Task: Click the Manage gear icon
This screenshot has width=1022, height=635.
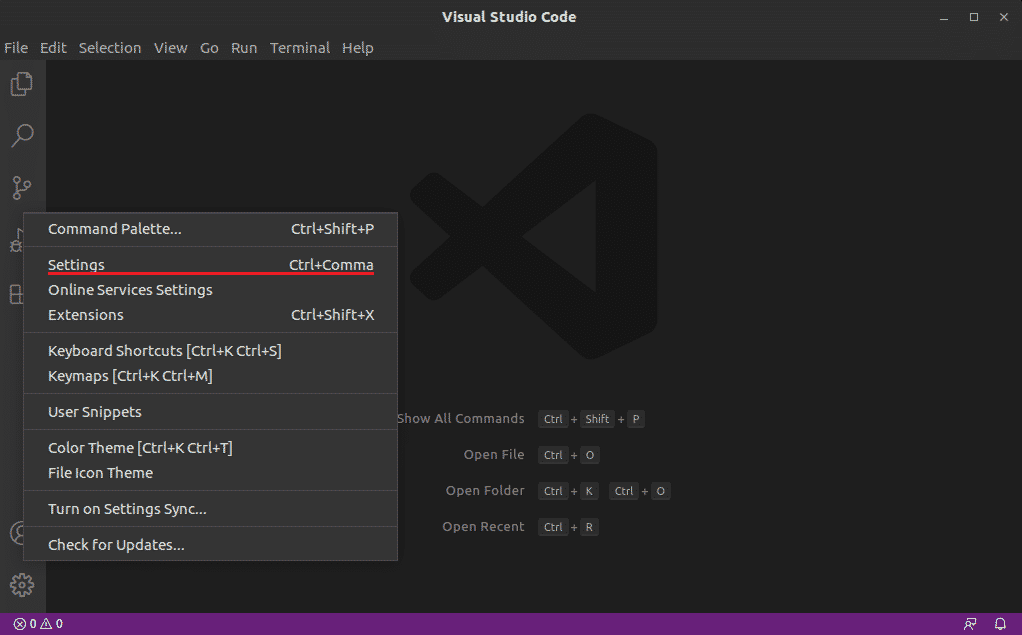Action: tap(22, 584)
